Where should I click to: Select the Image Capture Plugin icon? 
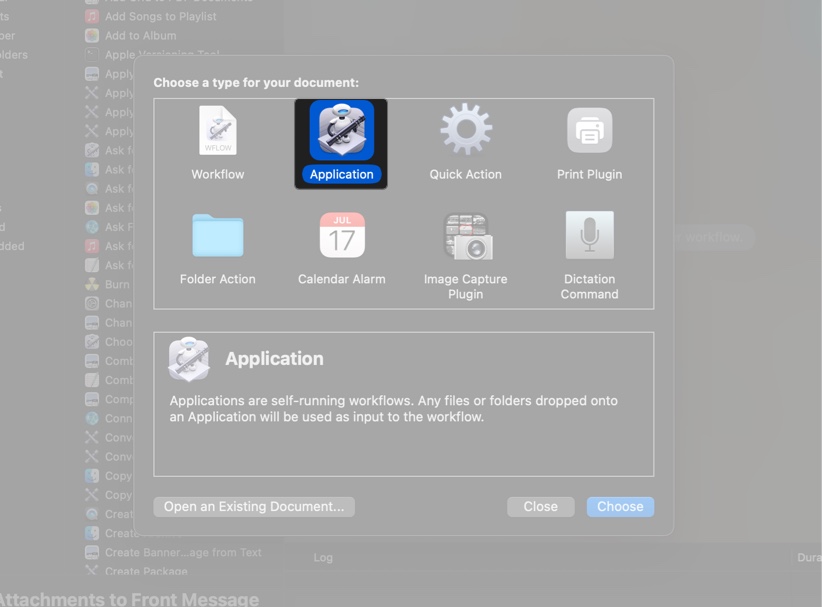[465, 235]
